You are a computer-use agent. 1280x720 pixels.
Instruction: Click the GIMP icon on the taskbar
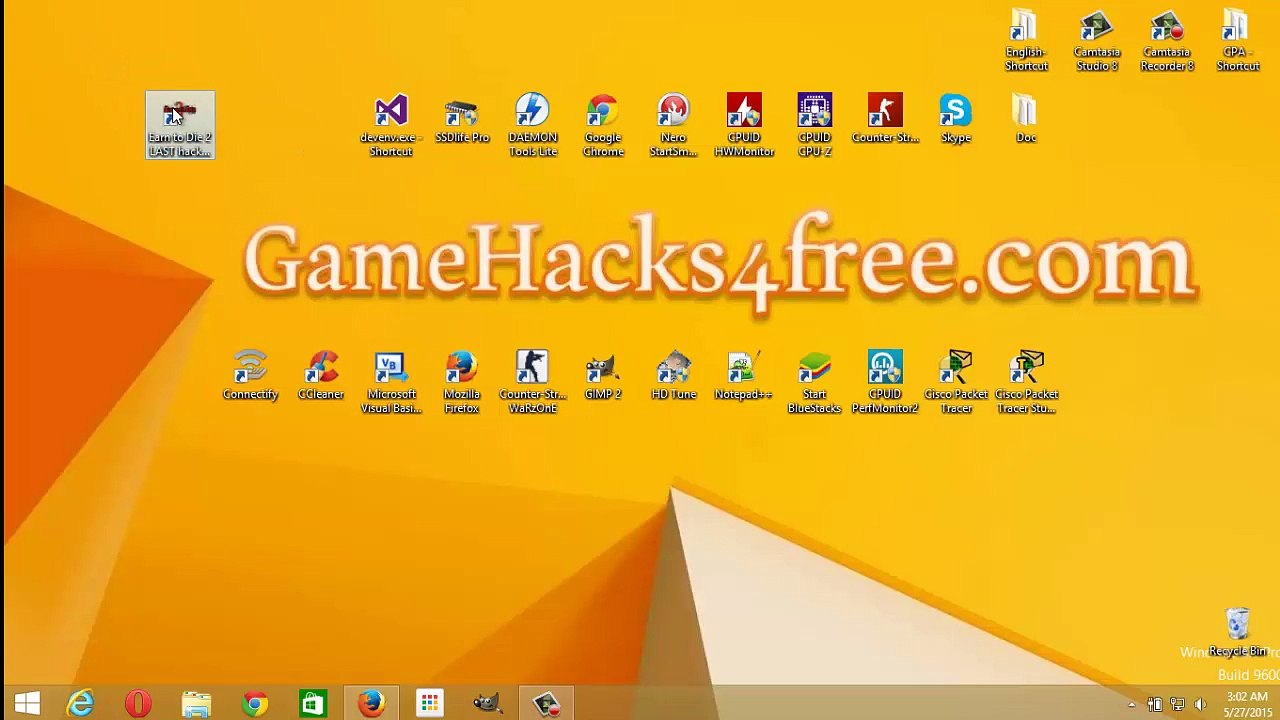(488, 704)
